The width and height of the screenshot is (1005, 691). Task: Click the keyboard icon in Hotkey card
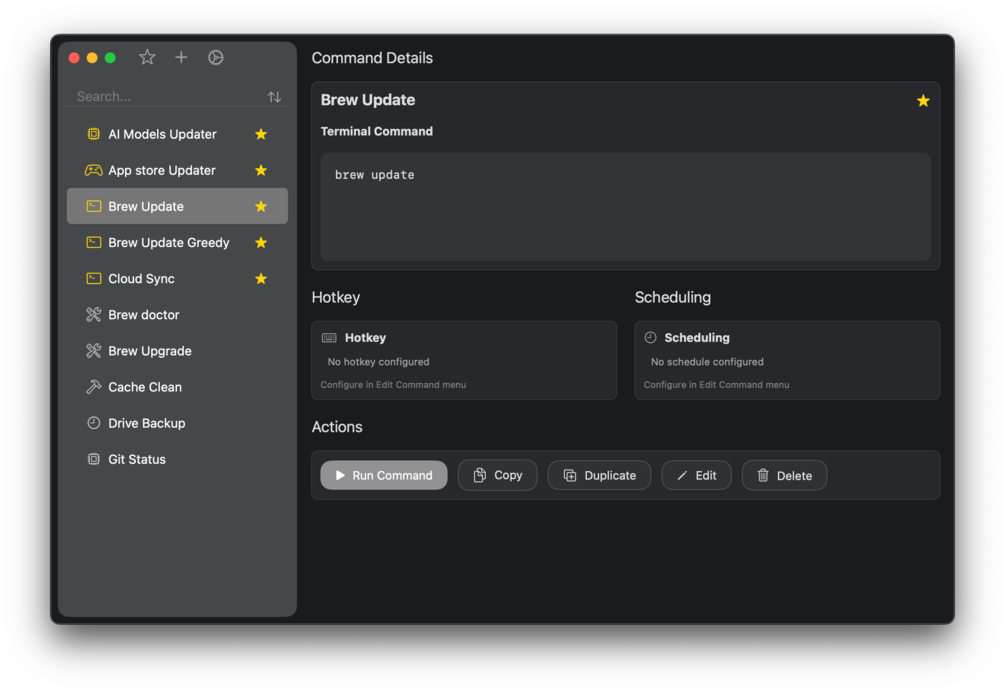pos(329,338)
